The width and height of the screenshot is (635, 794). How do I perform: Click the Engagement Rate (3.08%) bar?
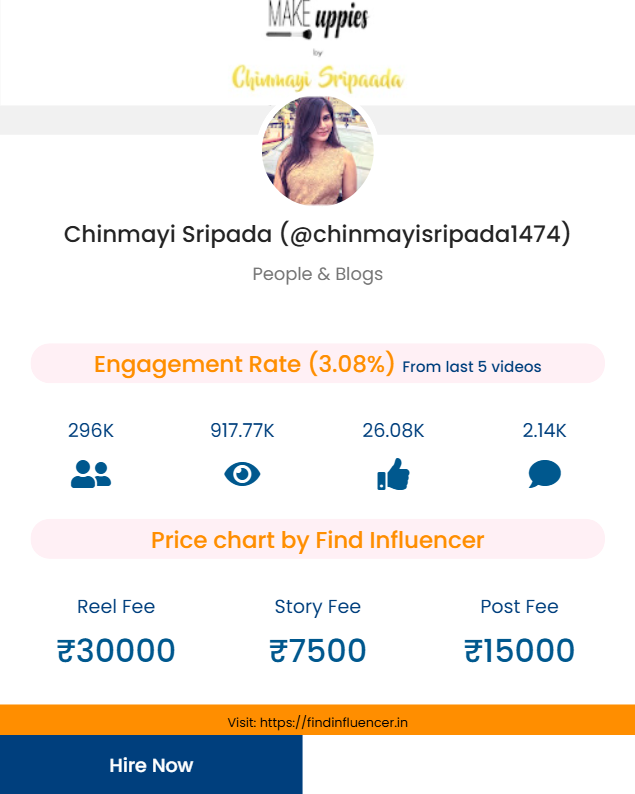(244, 364)
